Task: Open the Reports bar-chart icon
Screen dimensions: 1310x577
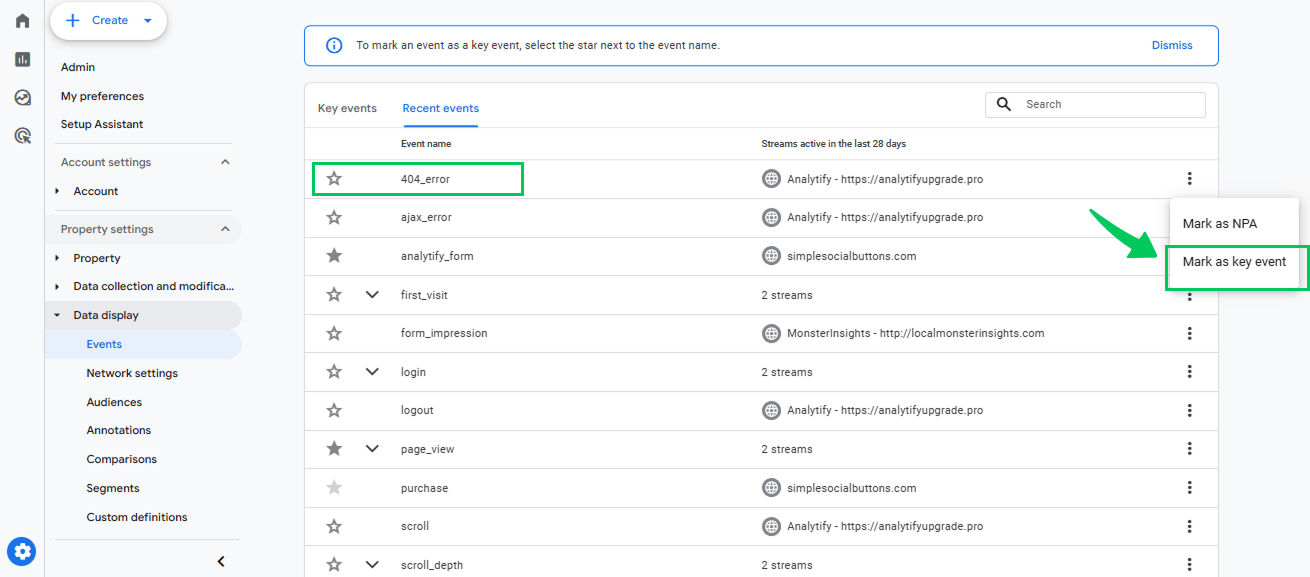Action: pos(22,59)
